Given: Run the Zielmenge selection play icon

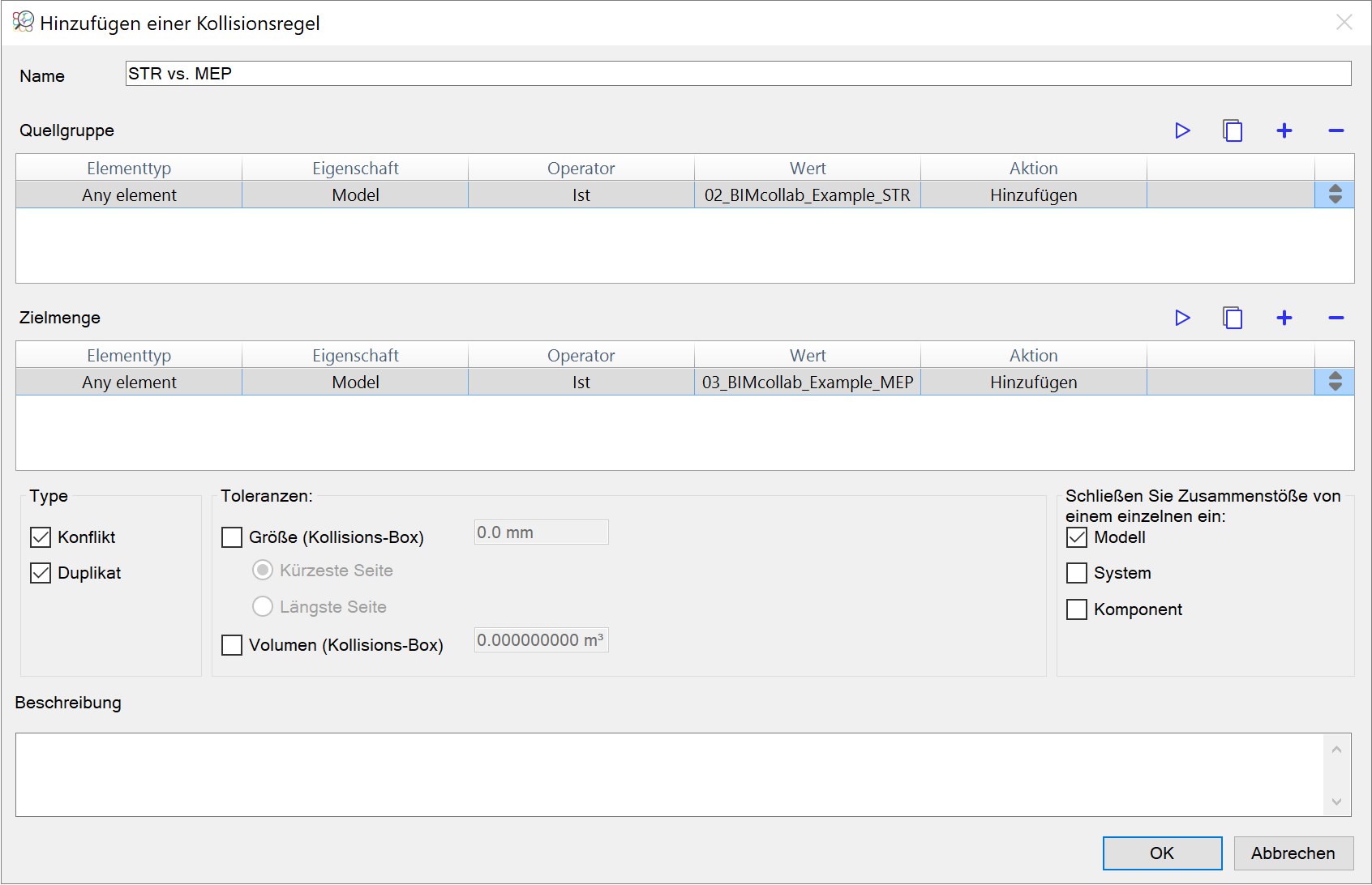Looking at the screenshot, I should (1182, 318).
